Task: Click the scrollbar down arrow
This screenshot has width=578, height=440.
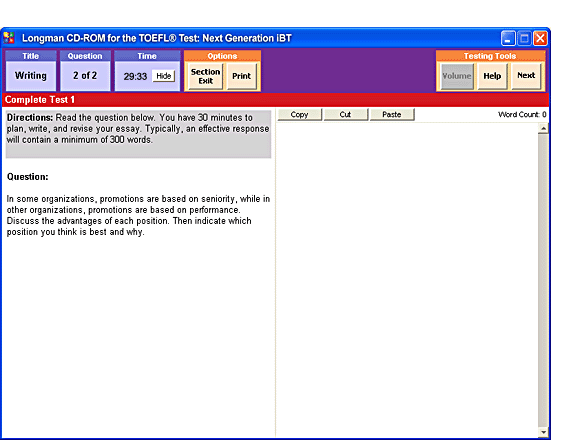Action: pyautogui.click(x=543, y=432)
